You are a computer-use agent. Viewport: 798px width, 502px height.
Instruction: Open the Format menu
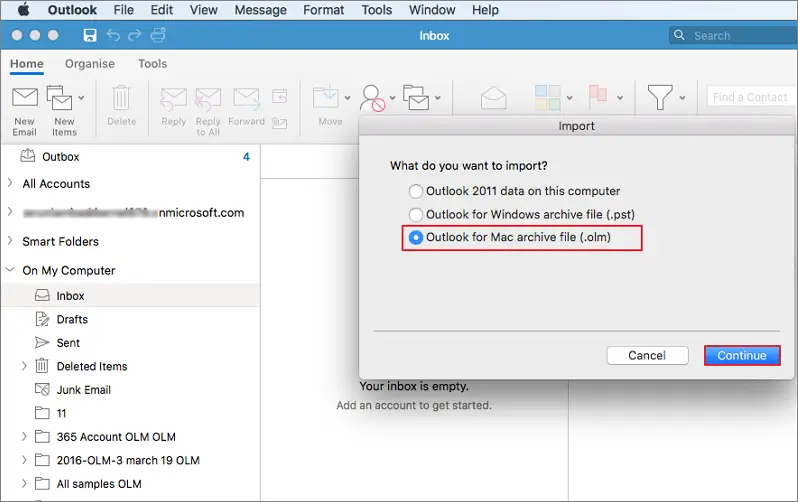pyautogui.click(x=324, y=10)
